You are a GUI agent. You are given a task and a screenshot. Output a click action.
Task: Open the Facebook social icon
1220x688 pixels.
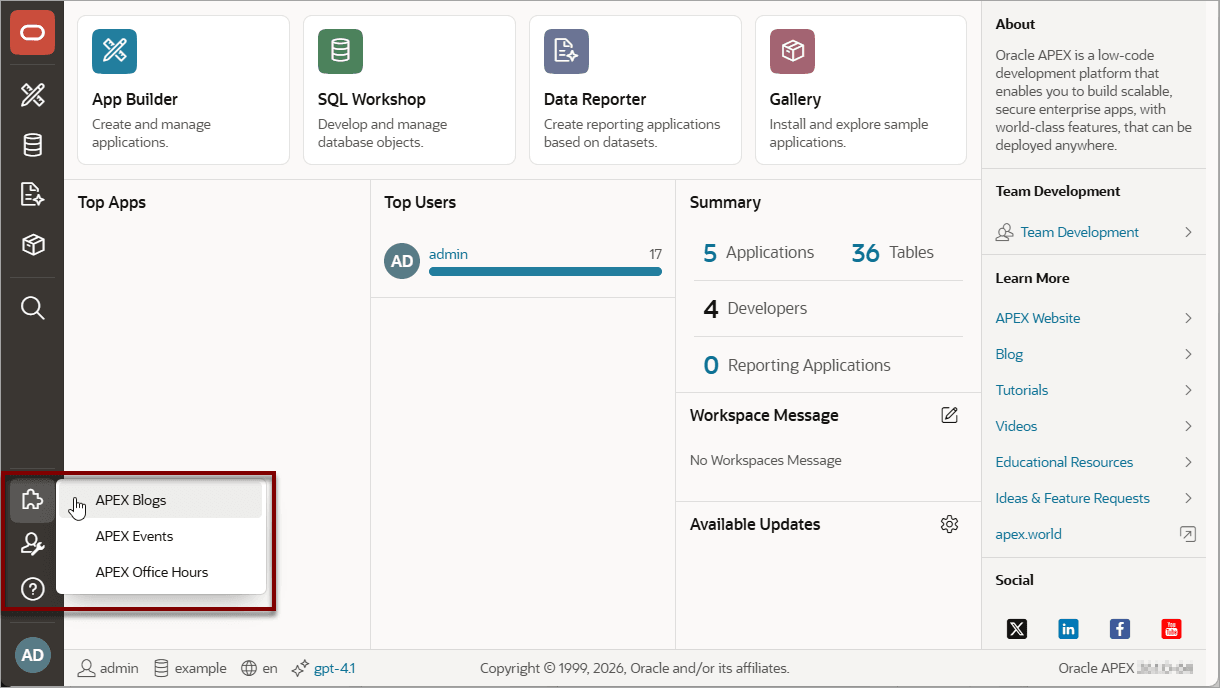coord(1120,629)
